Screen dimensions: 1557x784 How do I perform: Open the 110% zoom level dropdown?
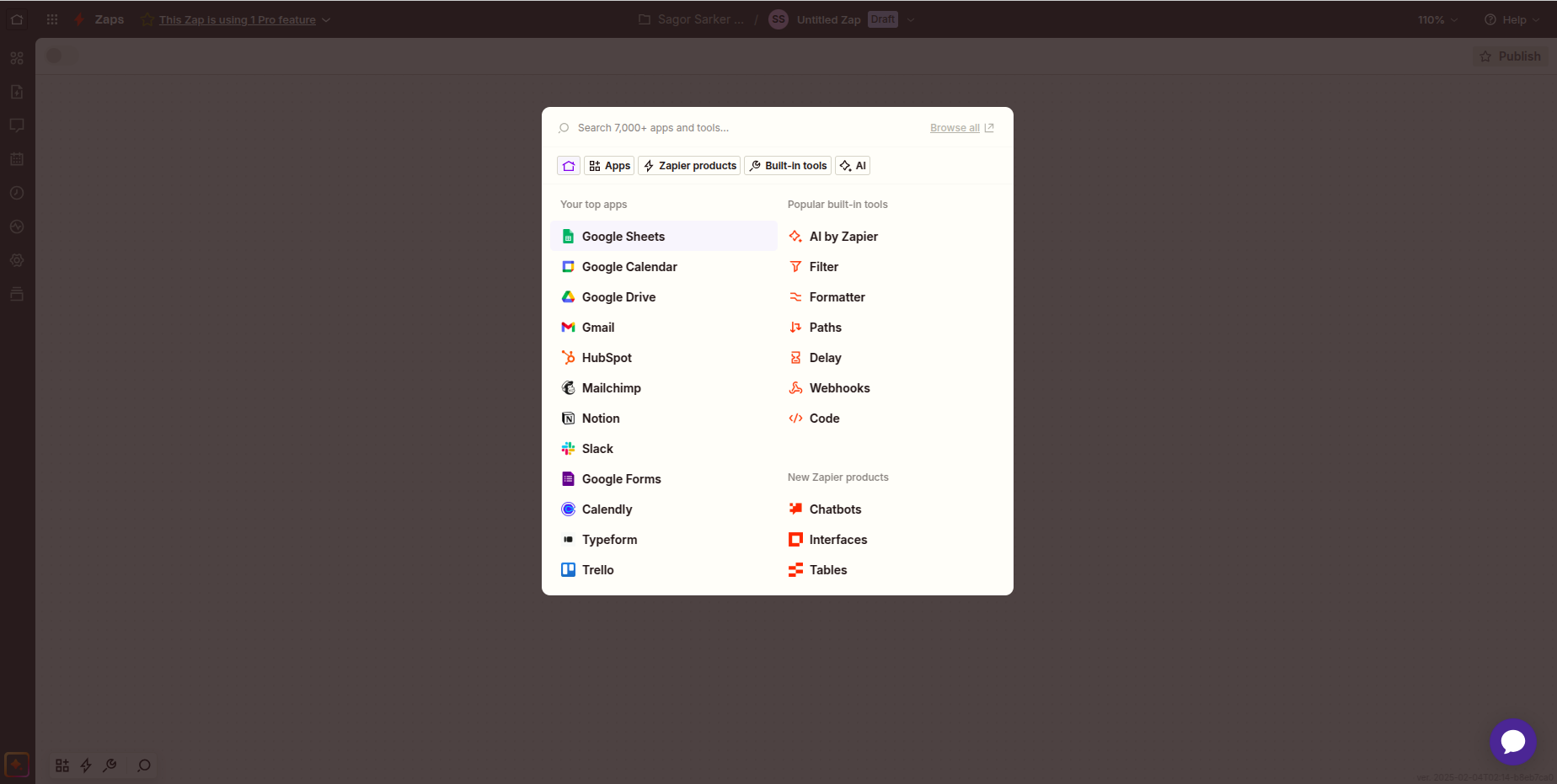click(x=1437, y=19)
